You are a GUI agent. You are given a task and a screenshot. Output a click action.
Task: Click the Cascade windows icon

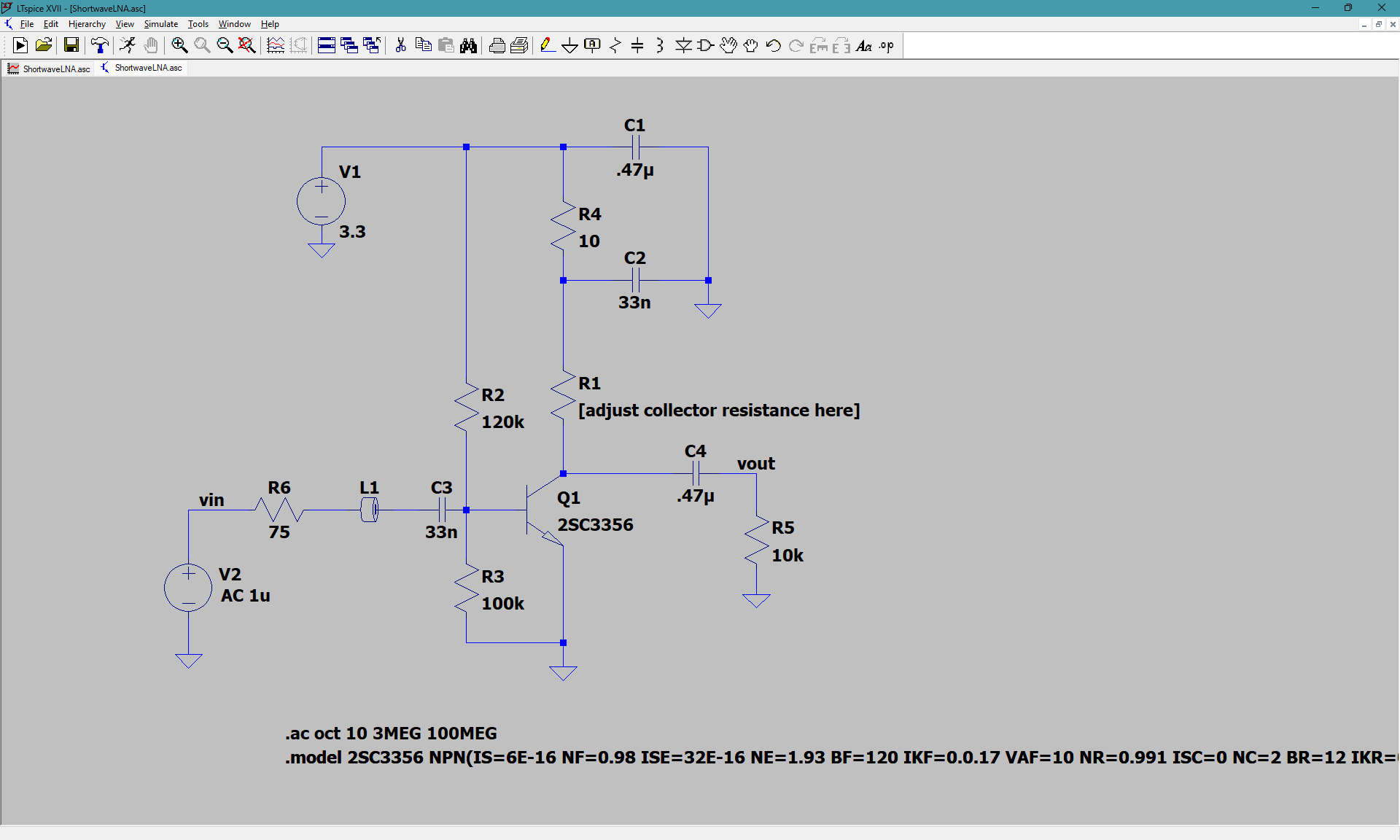tap(349, 46)
